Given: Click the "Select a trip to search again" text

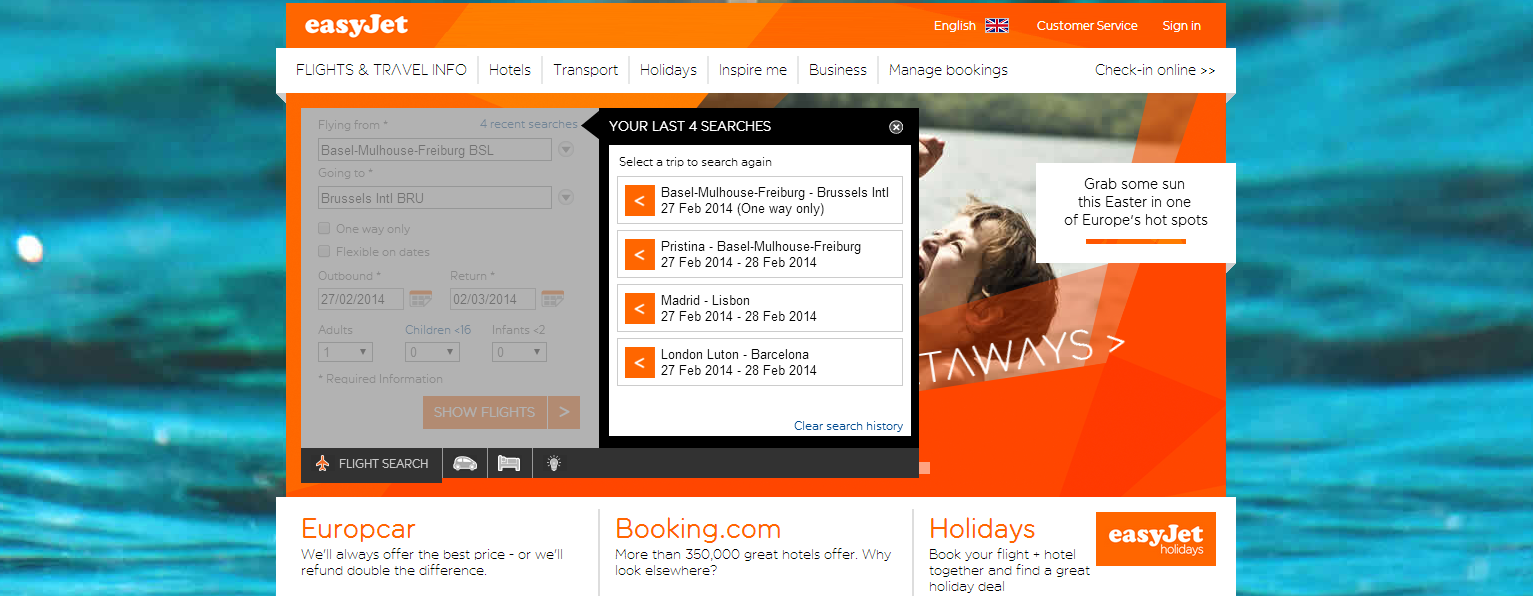Looking at the screenshot, I should (695, 162).
